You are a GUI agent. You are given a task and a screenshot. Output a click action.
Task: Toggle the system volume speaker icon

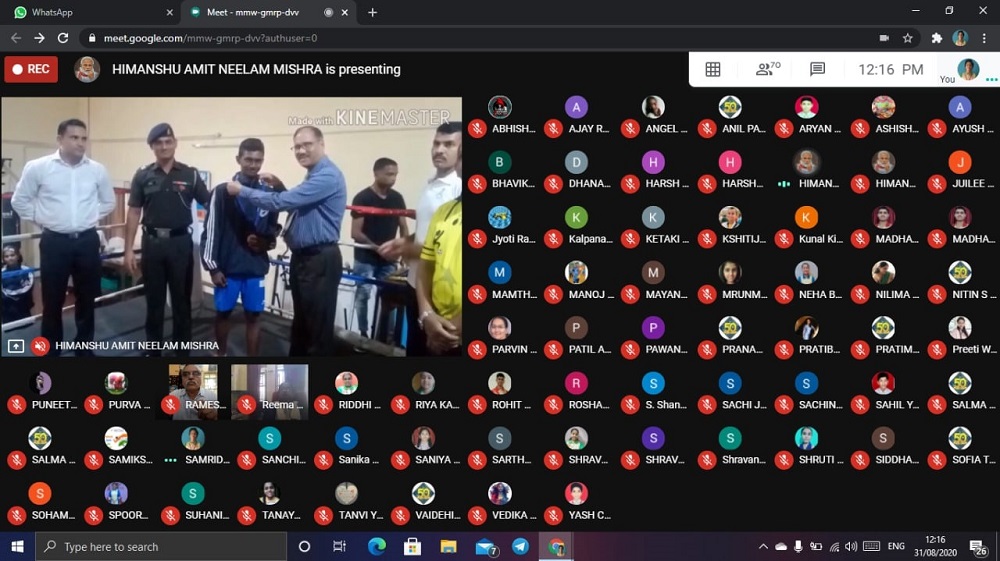point(851,546)
